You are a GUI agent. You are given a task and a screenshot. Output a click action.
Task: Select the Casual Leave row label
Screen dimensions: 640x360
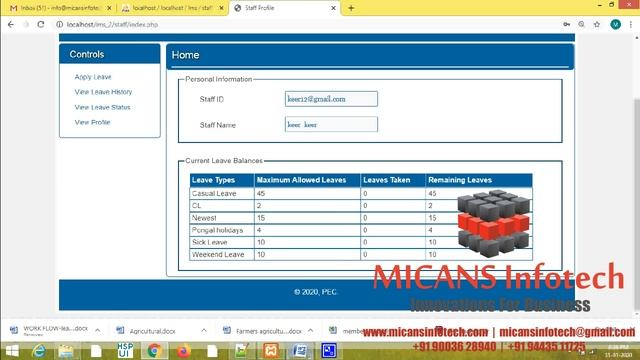[x=214, y=193]
